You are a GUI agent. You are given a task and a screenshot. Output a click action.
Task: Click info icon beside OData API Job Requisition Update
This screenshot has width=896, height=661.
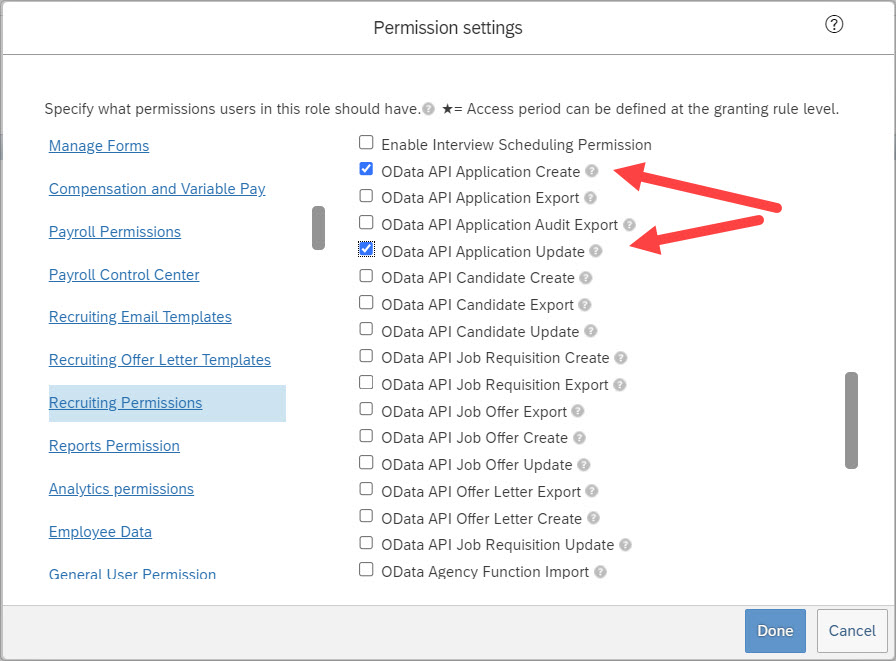[x=626, y=544]
